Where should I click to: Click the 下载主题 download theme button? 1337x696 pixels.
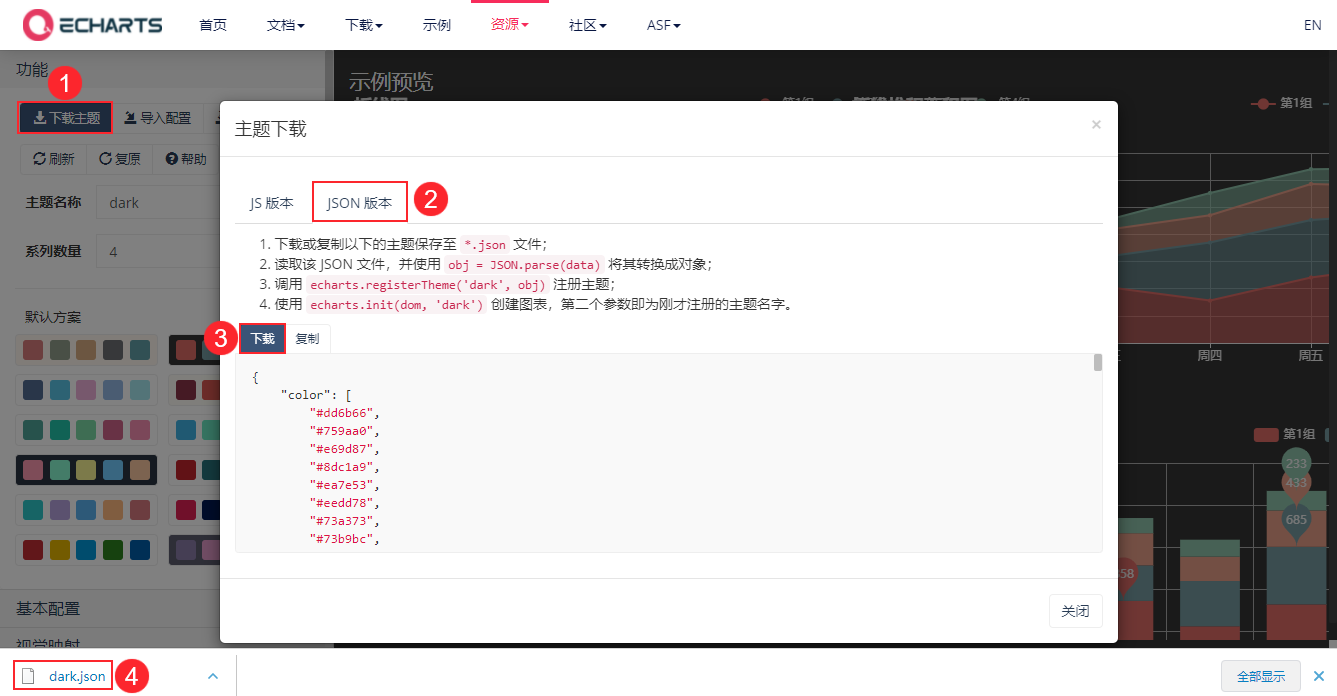click(x=66, y=118)
